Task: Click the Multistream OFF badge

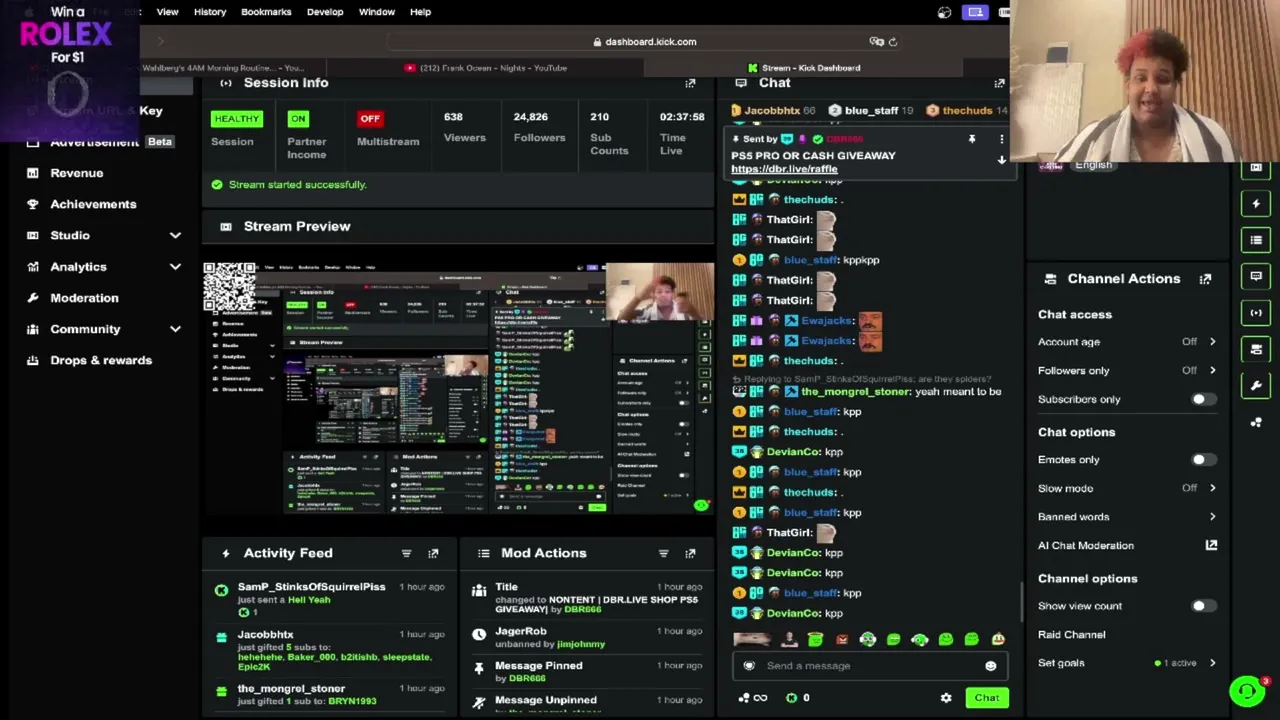Action: click(x=370, y=119)
